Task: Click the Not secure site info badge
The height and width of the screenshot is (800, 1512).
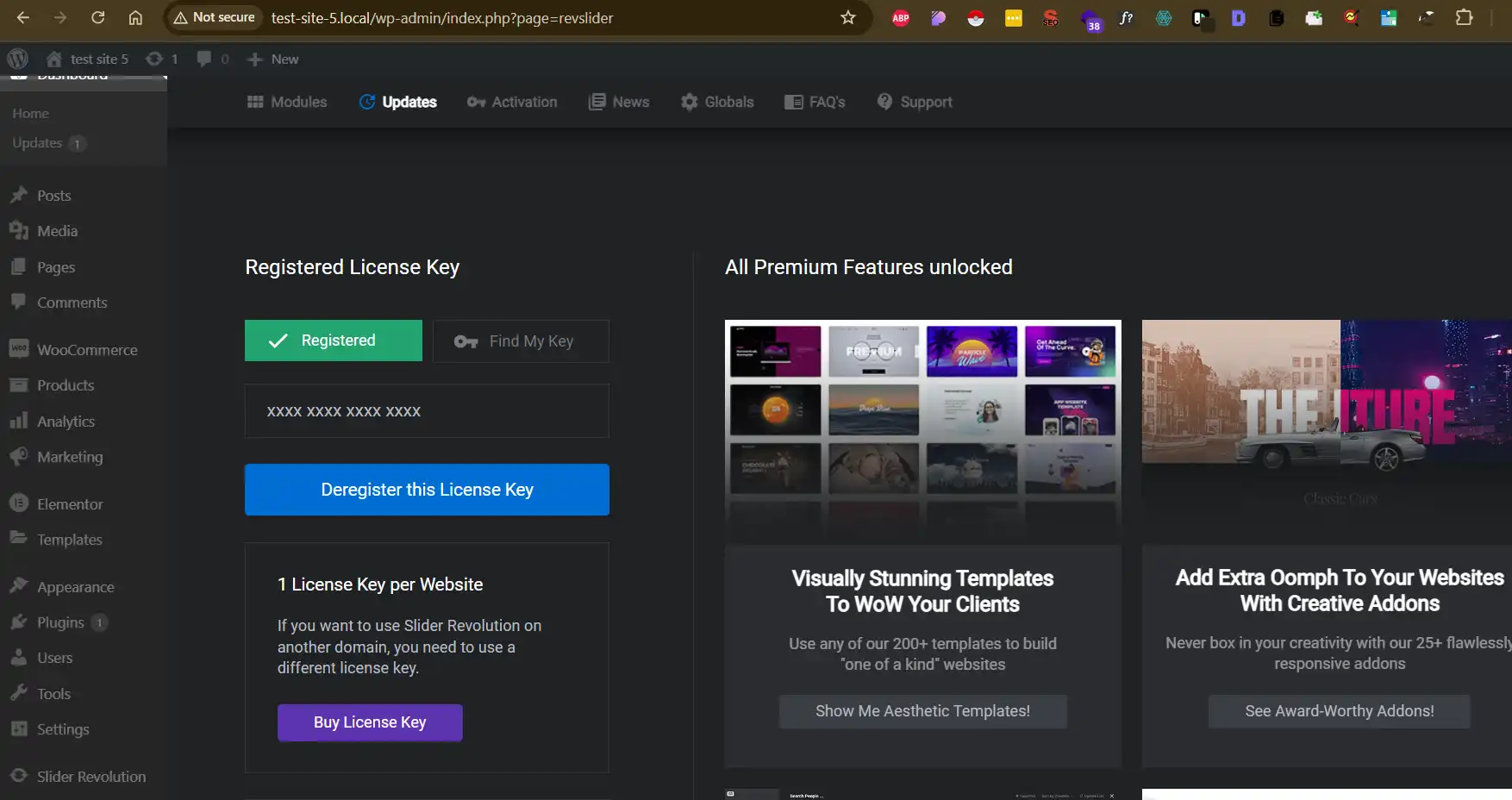Action: click(215, 17)
